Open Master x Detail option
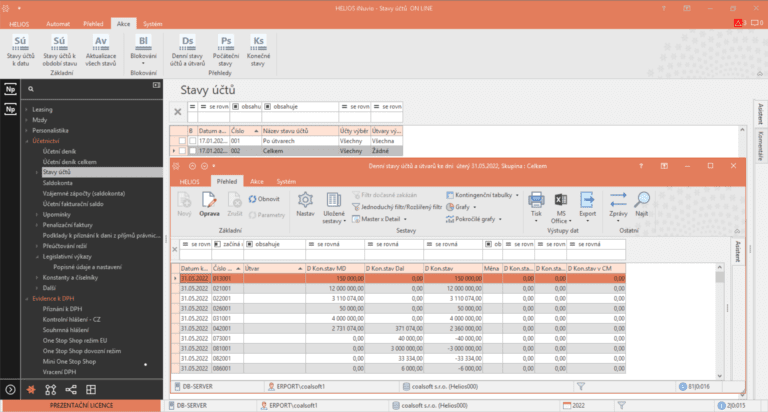The height and width of the screenshot is (412, 768). [x=380, y=219]
